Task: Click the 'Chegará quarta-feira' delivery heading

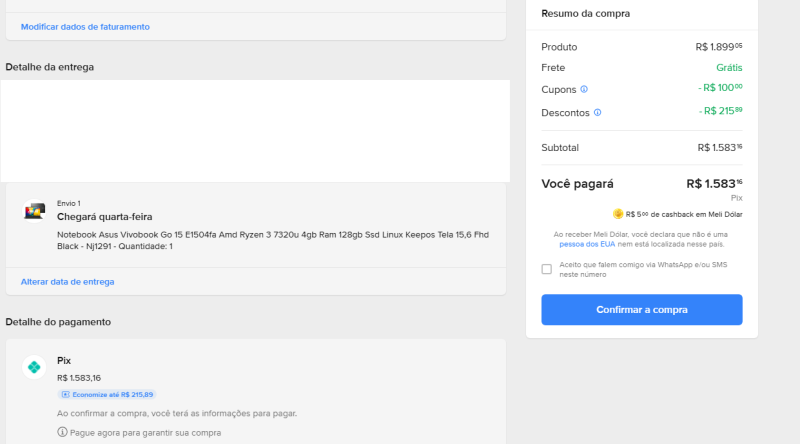Action: click(105, 216)
